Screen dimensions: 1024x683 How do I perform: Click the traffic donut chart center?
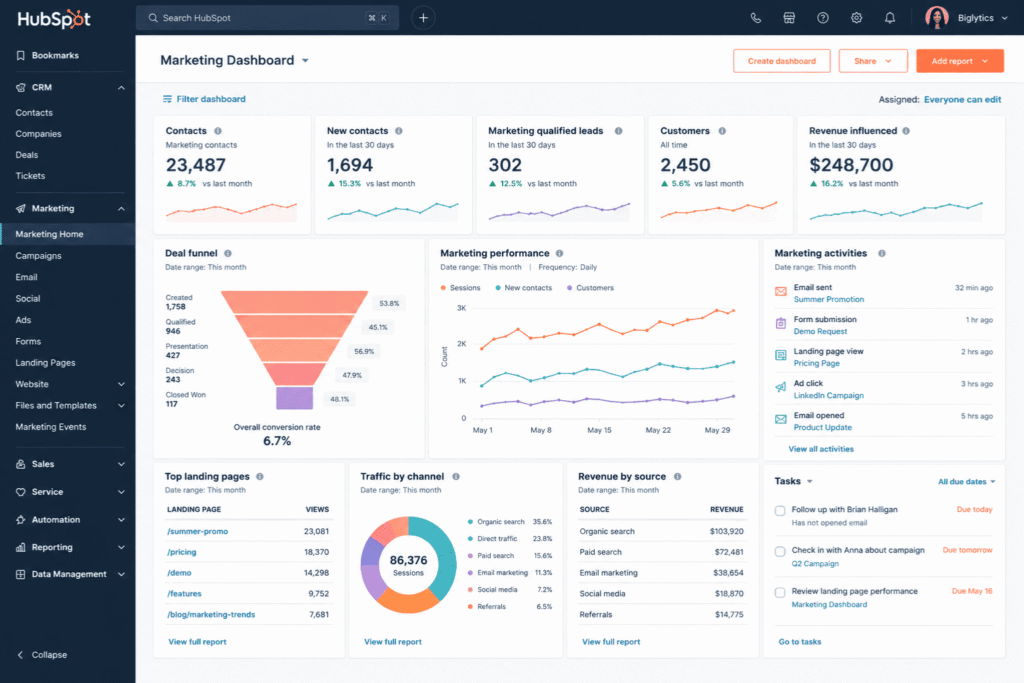pos(408,565)
